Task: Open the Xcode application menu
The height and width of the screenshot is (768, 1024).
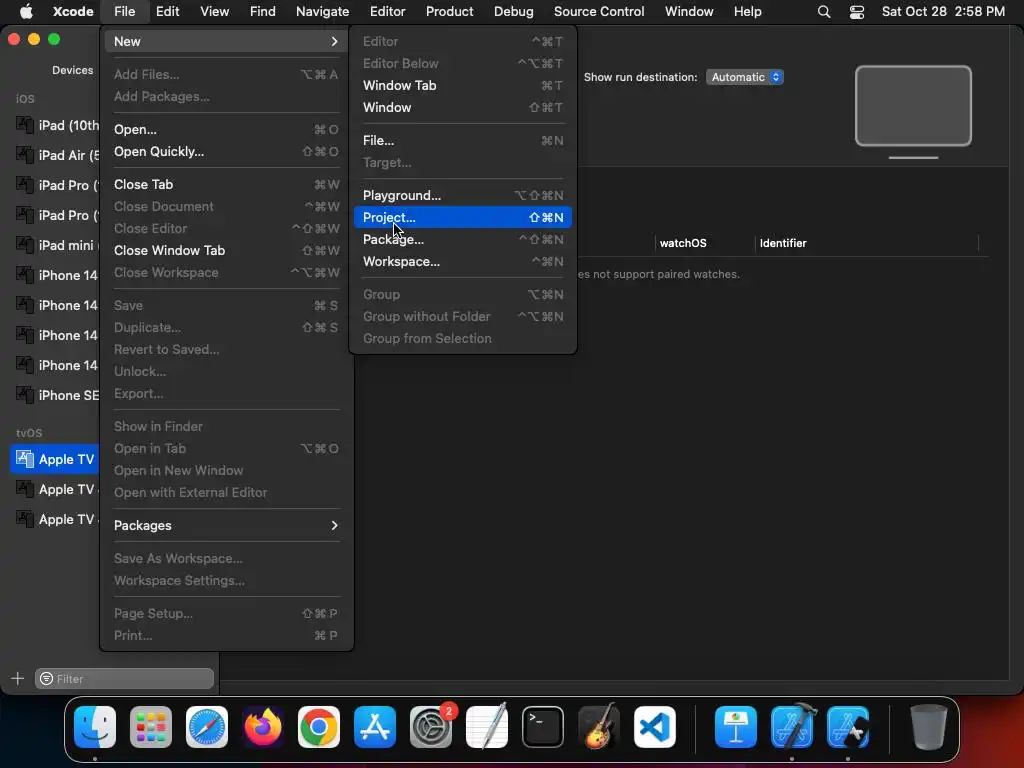Action: 73,12
